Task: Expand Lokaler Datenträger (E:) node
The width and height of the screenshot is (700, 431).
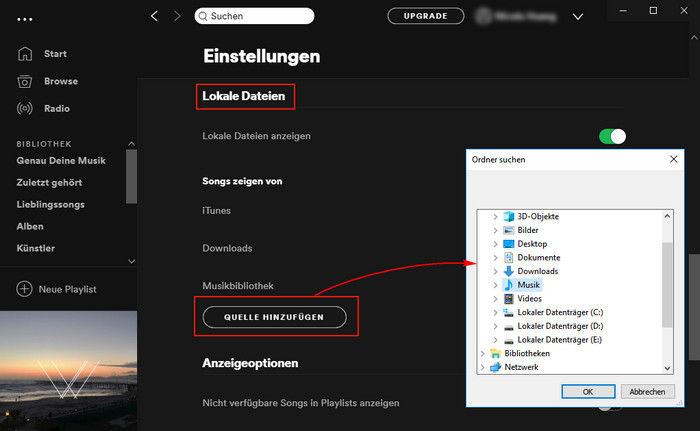Action: [x=495, y=340]
